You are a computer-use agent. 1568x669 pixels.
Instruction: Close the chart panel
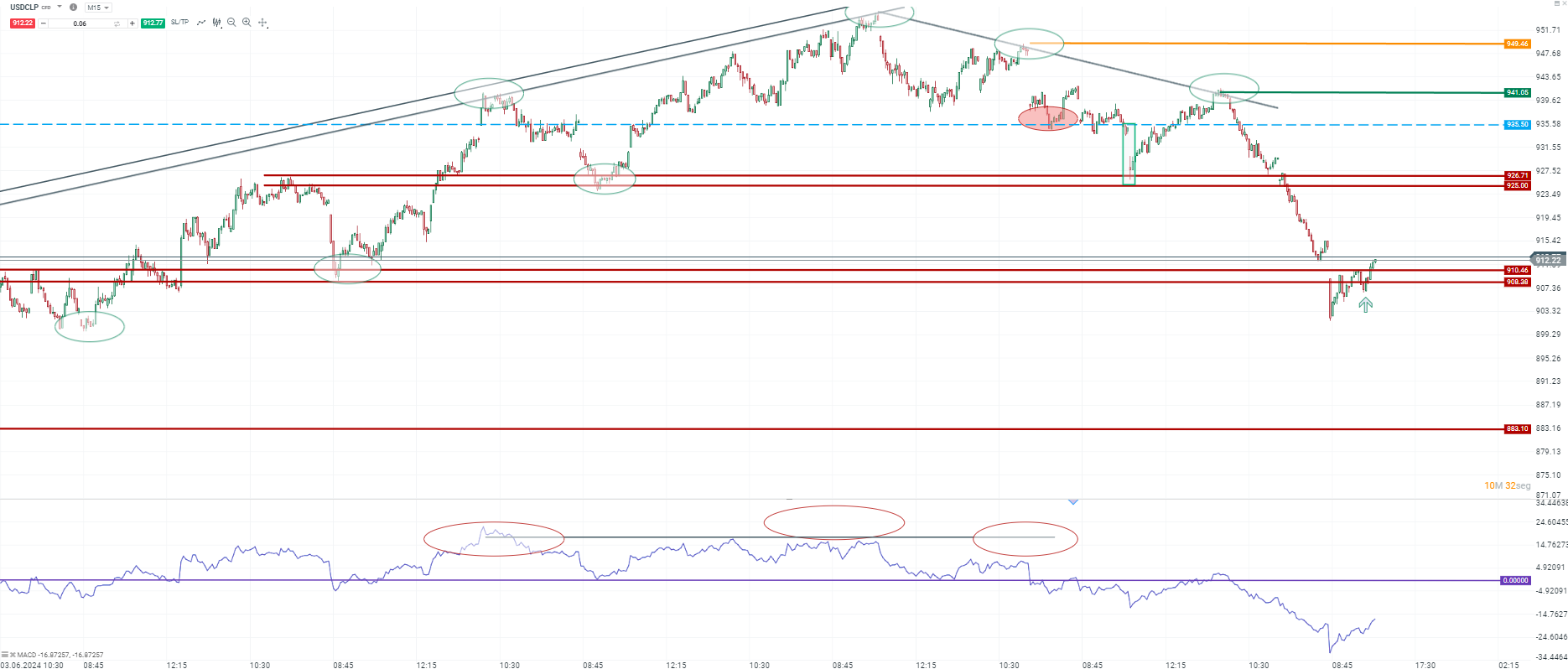(x=1565, y=4)
